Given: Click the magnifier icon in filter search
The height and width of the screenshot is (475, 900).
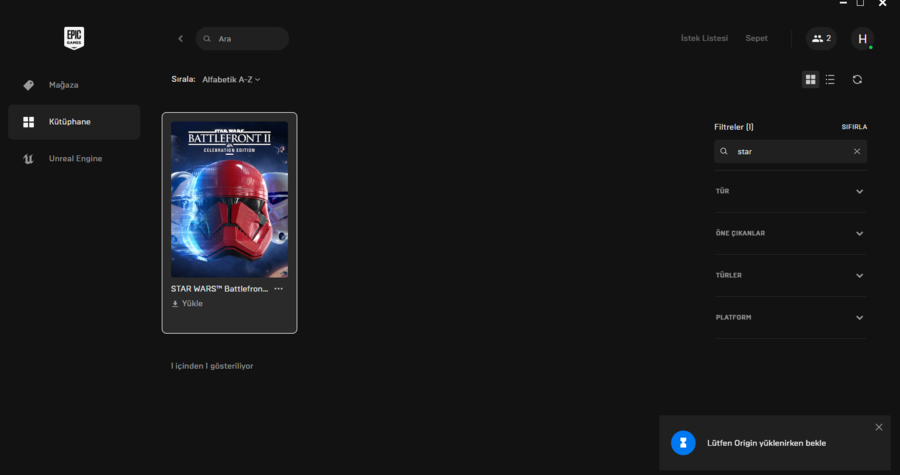Looking at the screenshot, I should (x=724, y=151).
